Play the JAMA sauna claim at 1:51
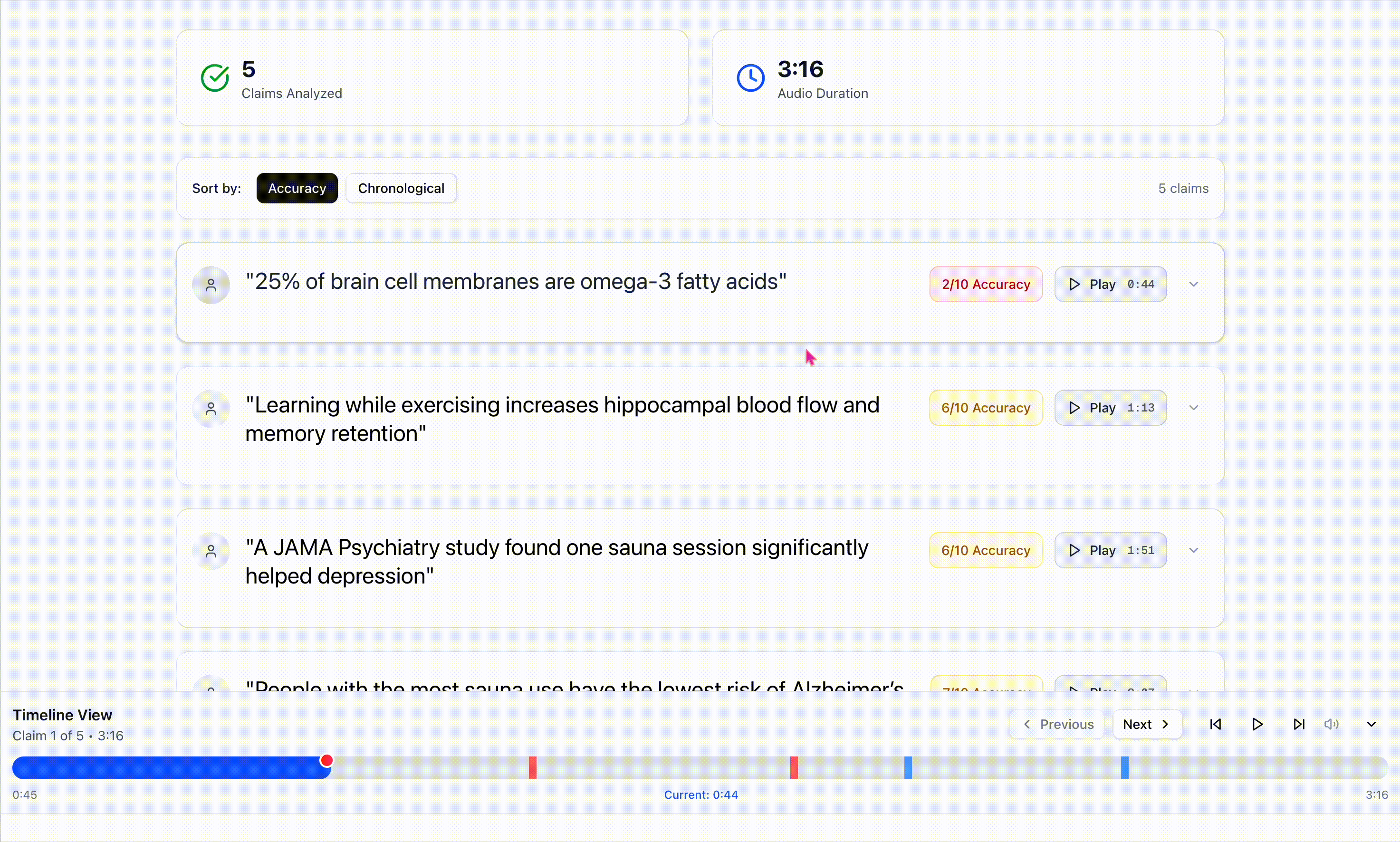Screen dimensions: 1400x842 tap(1110, 550)
